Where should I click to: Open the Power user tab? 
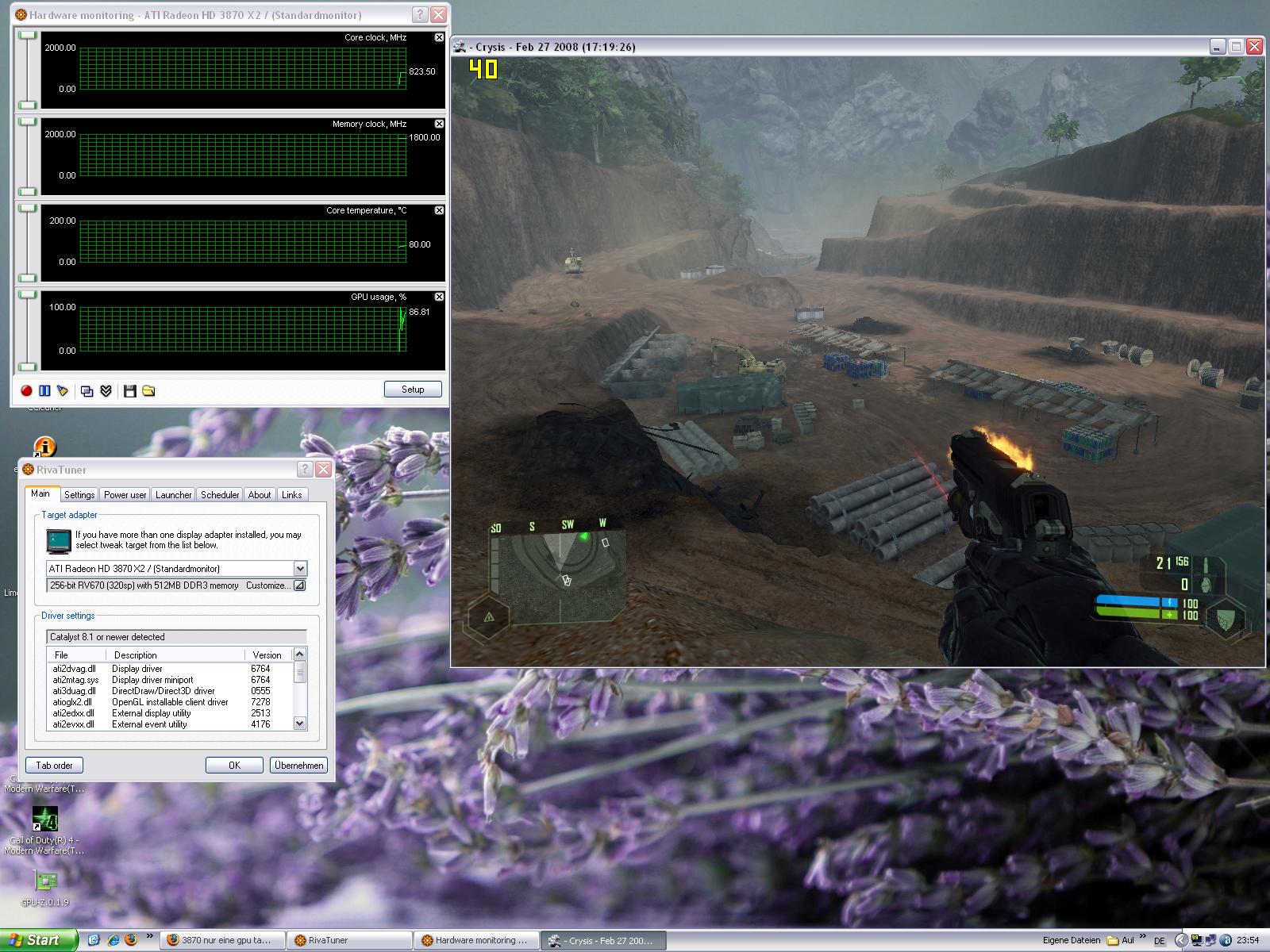(125, 495)
